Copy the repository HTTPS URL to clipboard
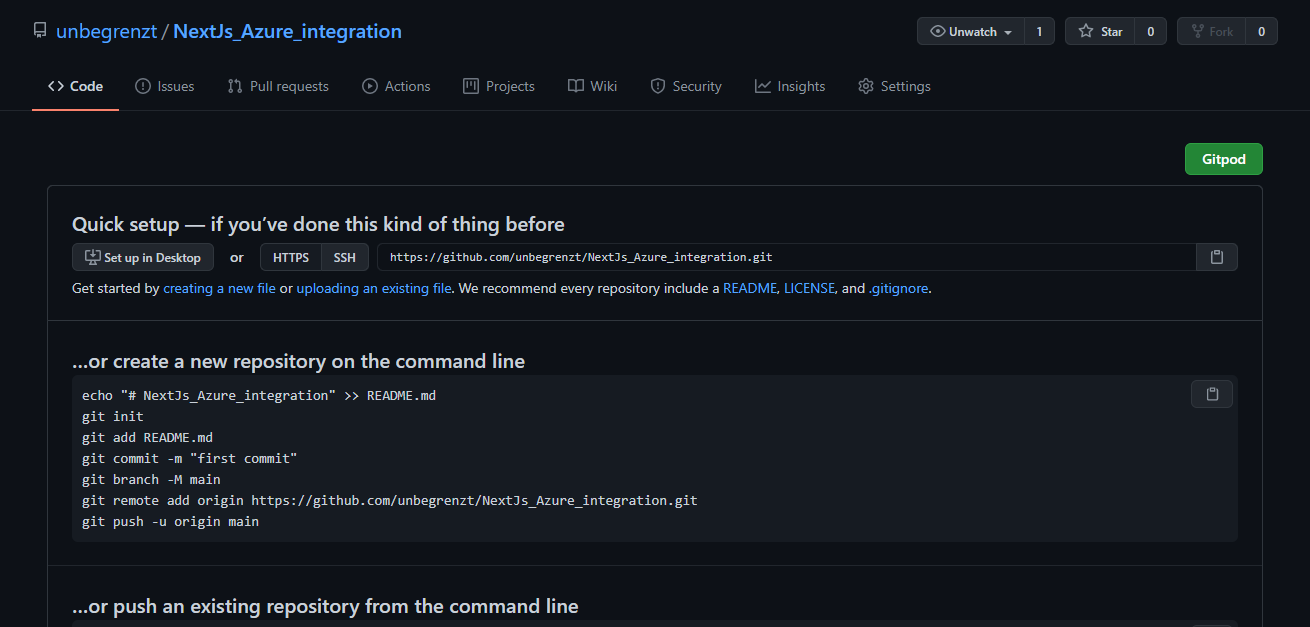Viewport: 1310px width, 627px height. coord(1217,257)
